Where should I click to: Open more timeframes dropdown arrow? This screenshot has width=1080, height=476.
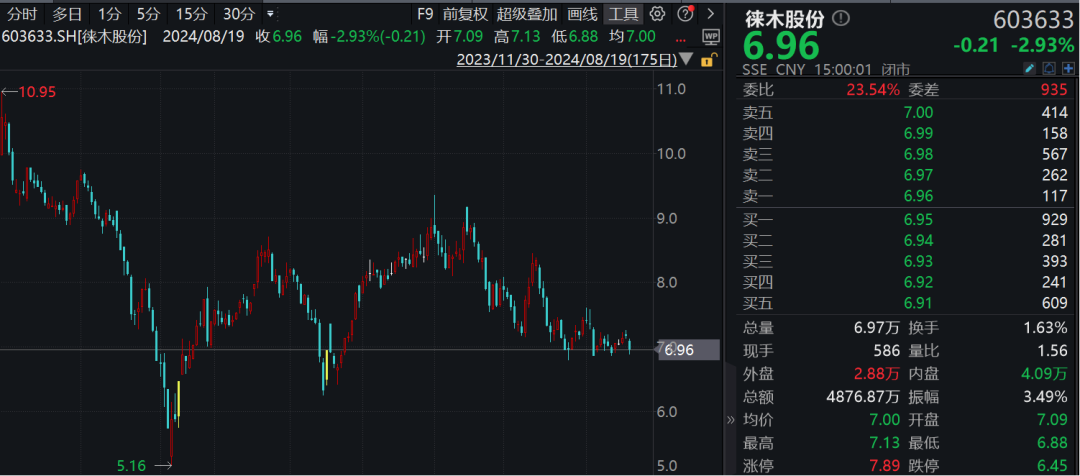click(269, 14)
